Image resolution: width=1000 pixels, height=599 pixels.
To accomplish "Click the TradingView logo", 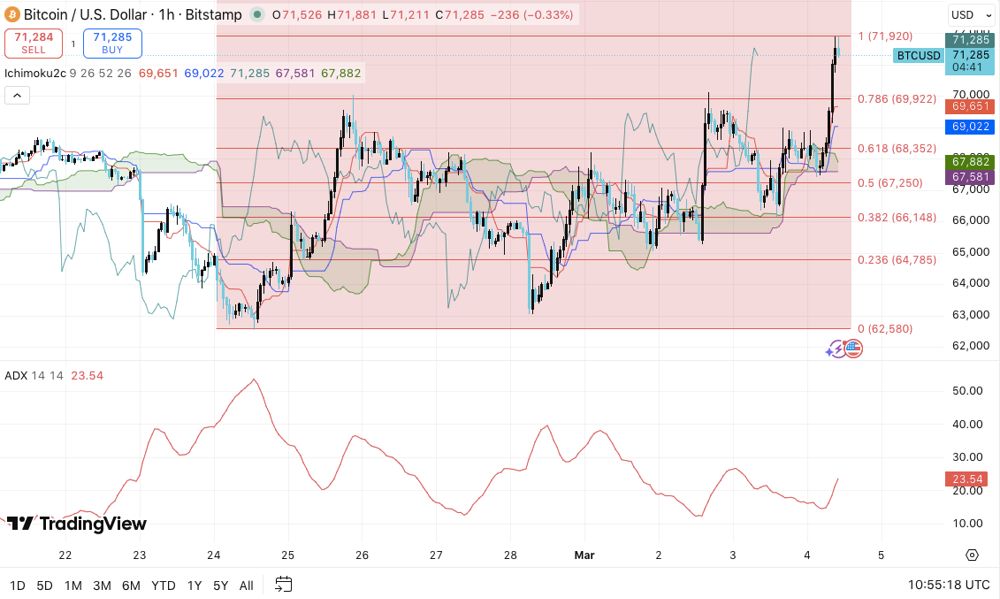I will [77, 524].
